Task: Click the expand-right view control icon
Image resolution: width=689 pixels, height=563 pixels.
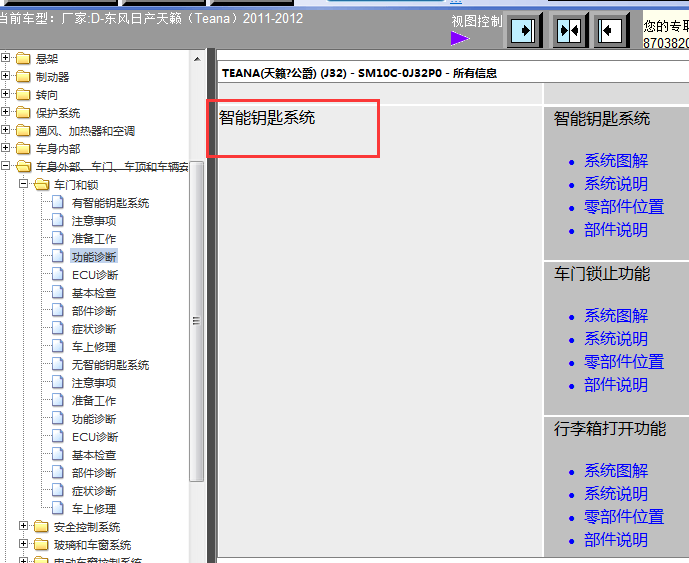Action: point(524,31)
